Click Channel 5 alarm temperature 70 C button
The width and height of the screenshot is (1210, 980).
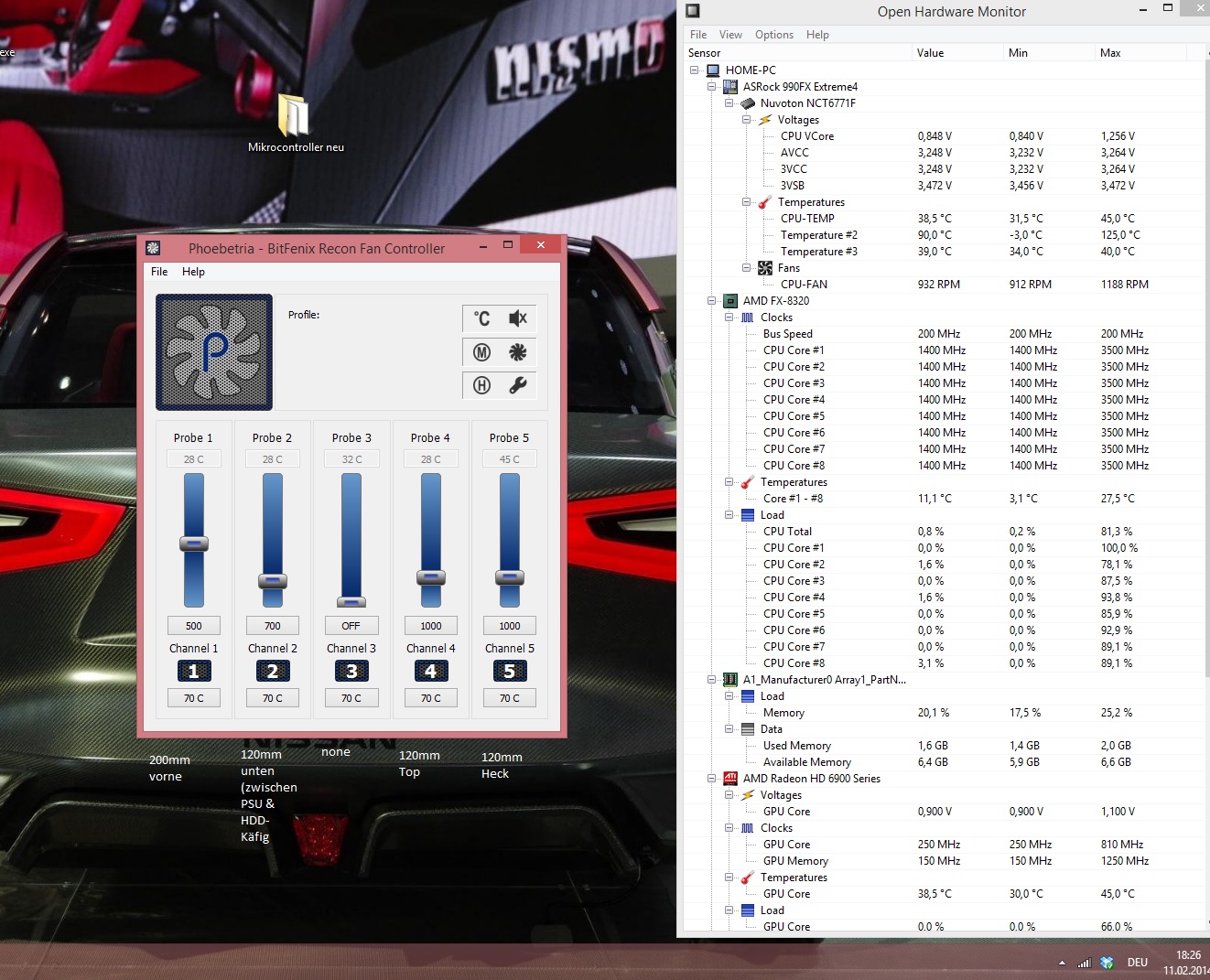tap(510, 698)
